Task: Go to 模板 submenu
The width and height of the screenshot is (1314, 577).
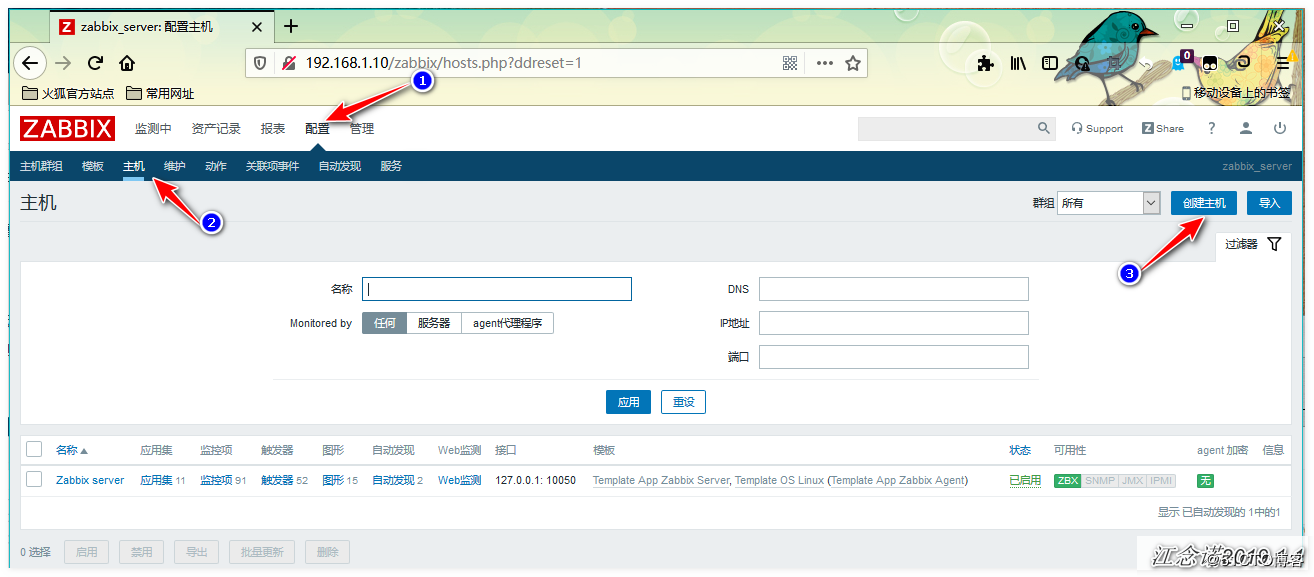Action: coord(93,166)
